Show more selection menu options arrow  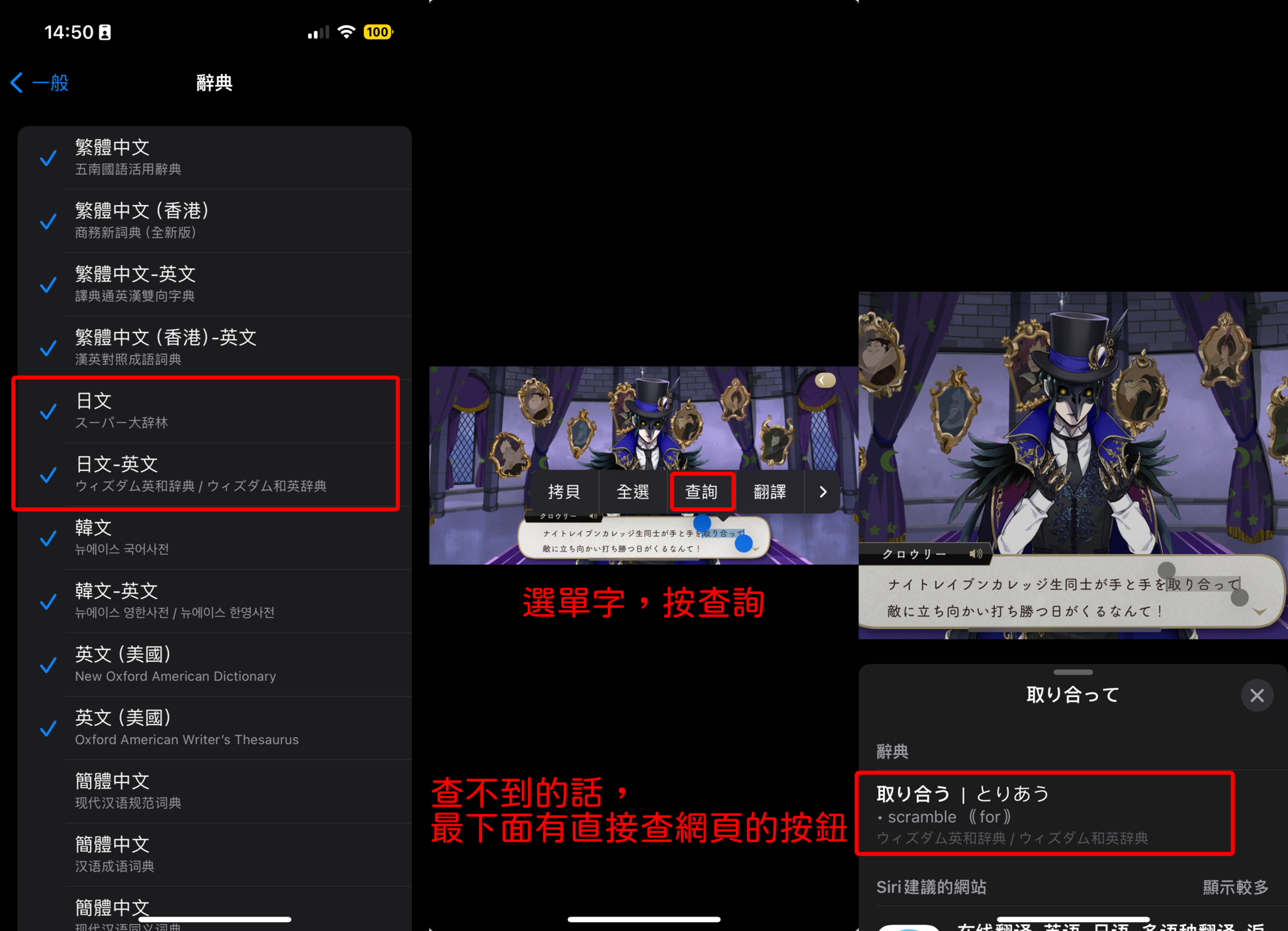823,492
